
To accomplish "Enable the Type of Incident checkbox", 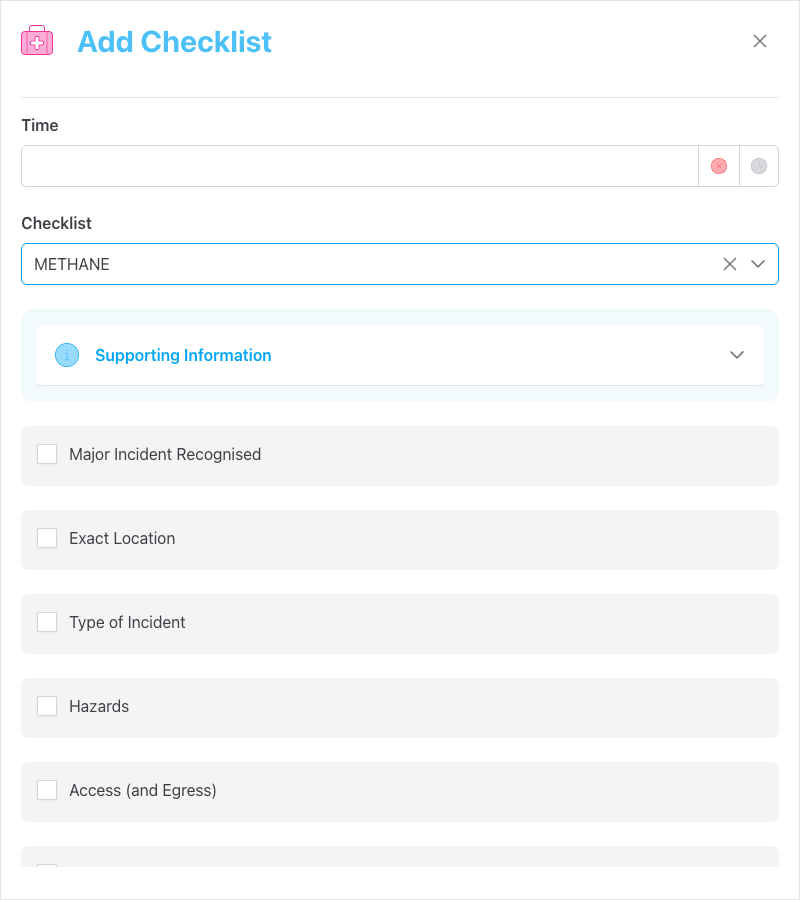I will 47,622.
